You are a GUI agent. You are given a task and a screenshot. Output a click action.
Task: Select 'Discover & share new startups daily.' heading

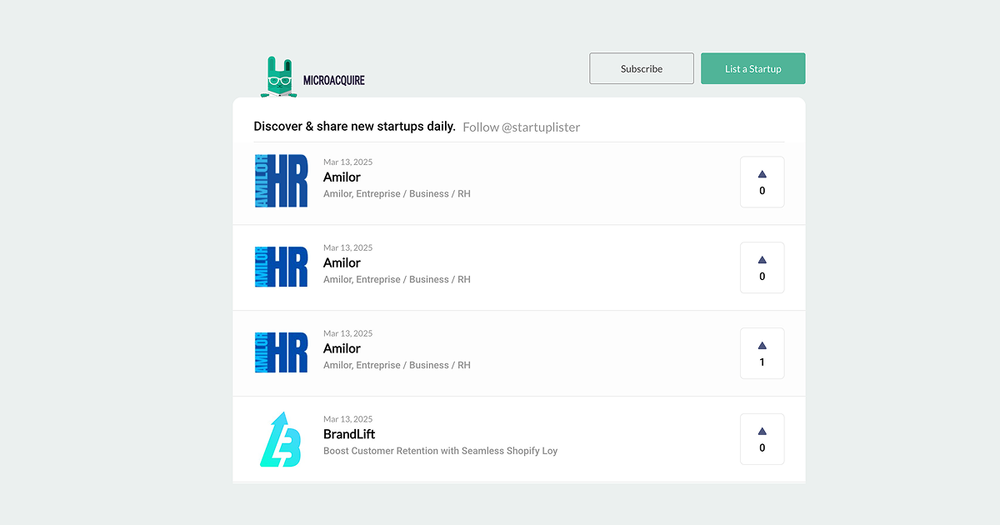pyautogui.click(x=355, y=126)
